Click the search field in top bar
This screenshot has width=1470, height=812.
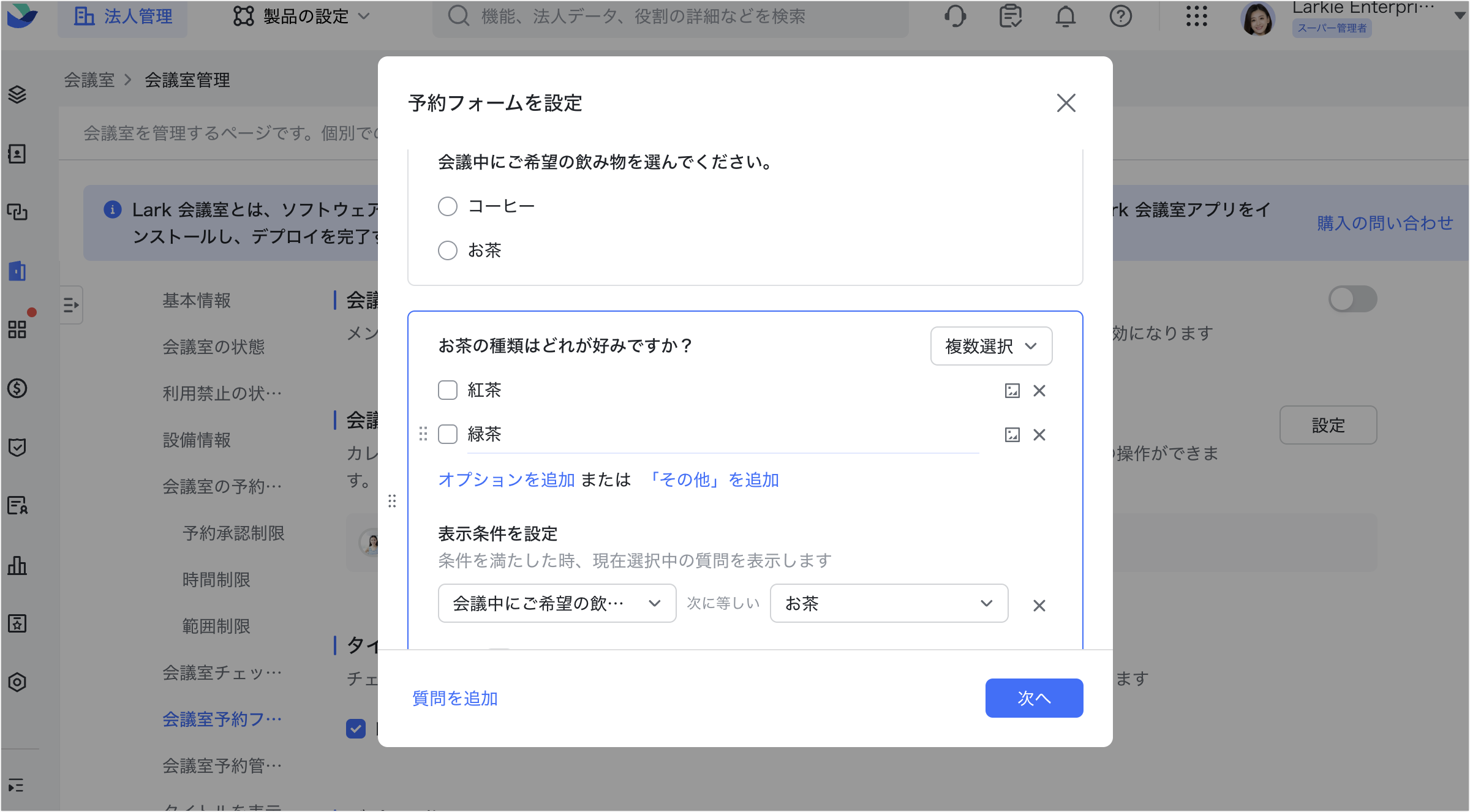[x=670, y=17]
